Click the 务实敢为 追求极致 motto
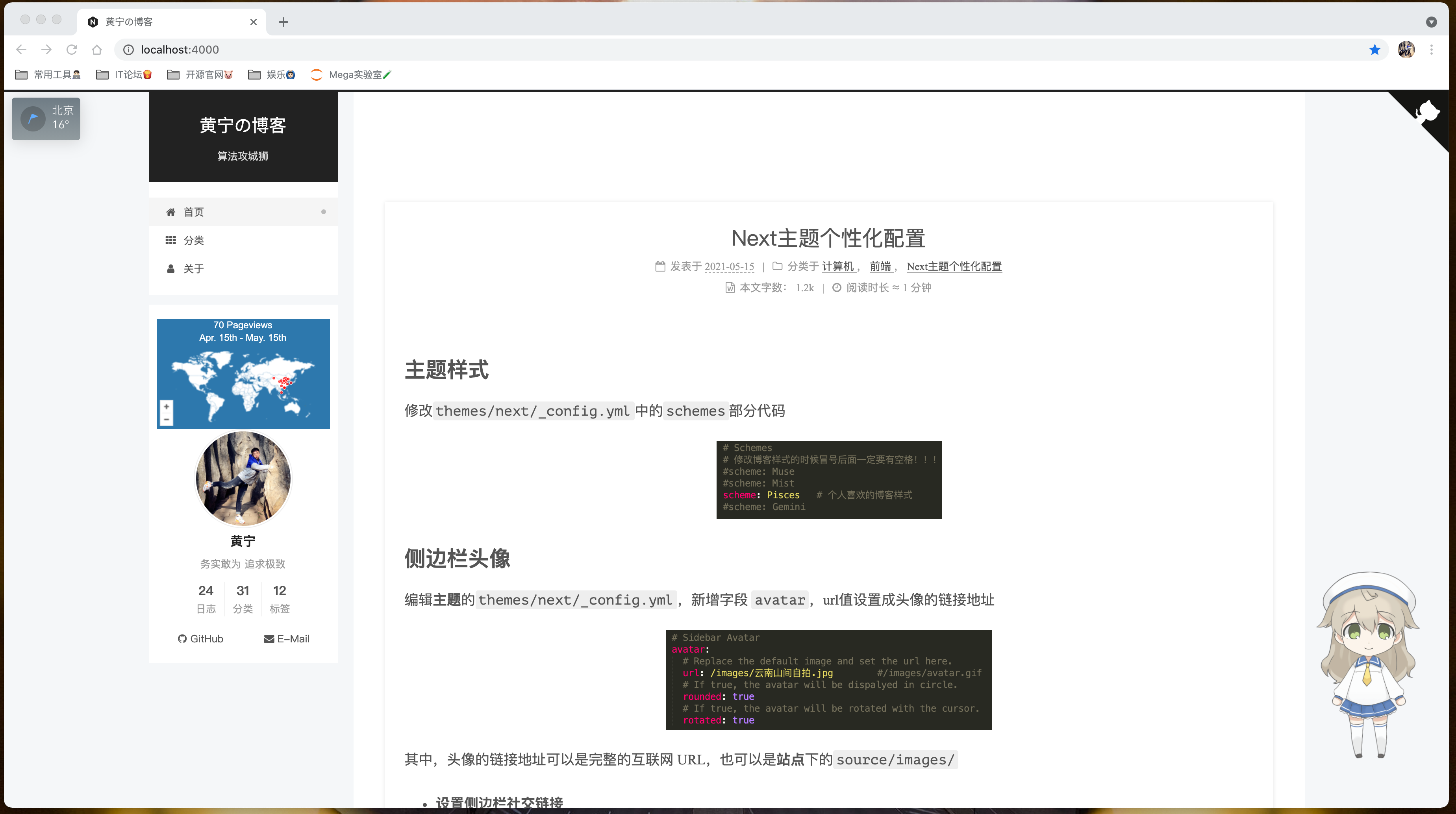The image size is (1456, 814). point(243,564)
